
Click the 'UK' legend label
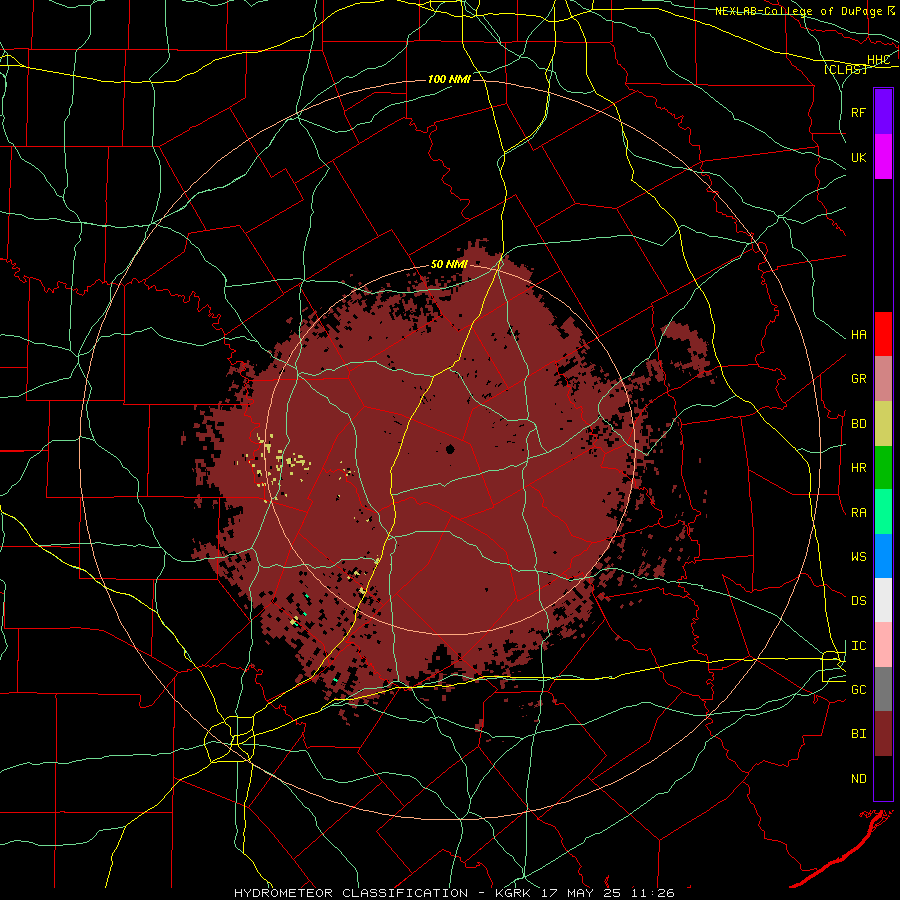click(x=858, y=157)
